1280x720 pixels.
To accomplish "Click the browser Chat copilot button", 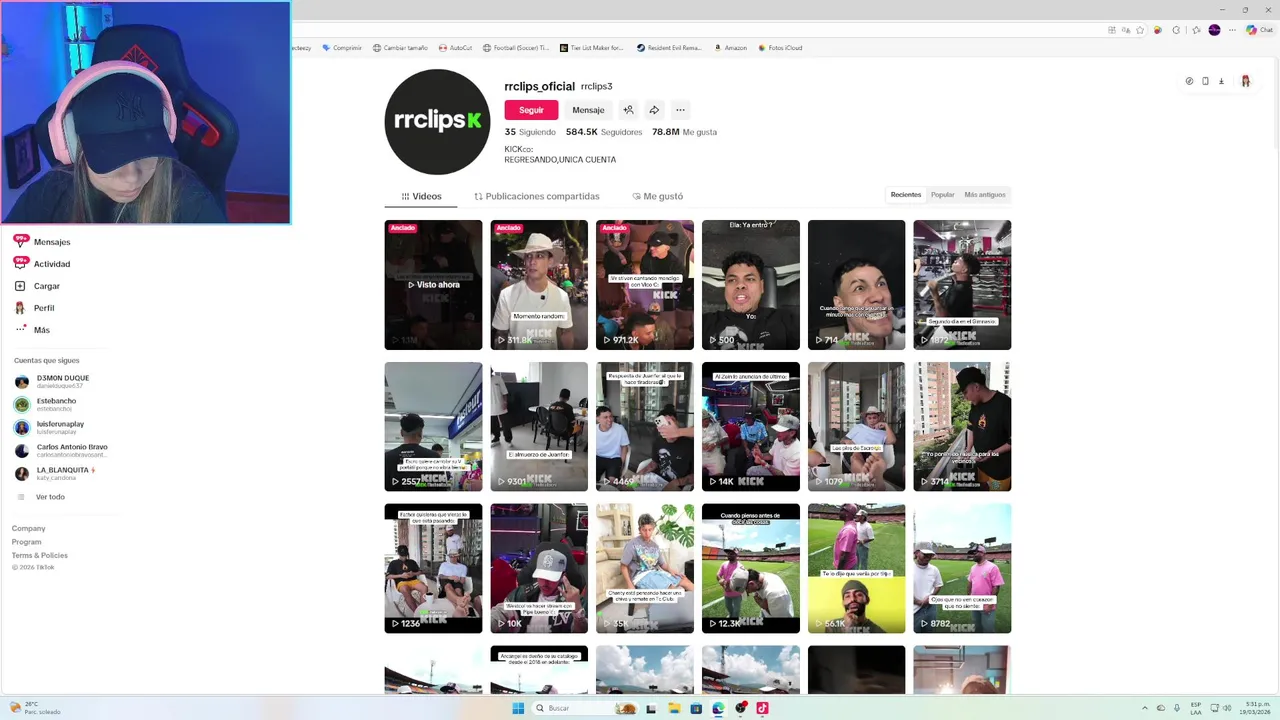I will coord(1259,30).
